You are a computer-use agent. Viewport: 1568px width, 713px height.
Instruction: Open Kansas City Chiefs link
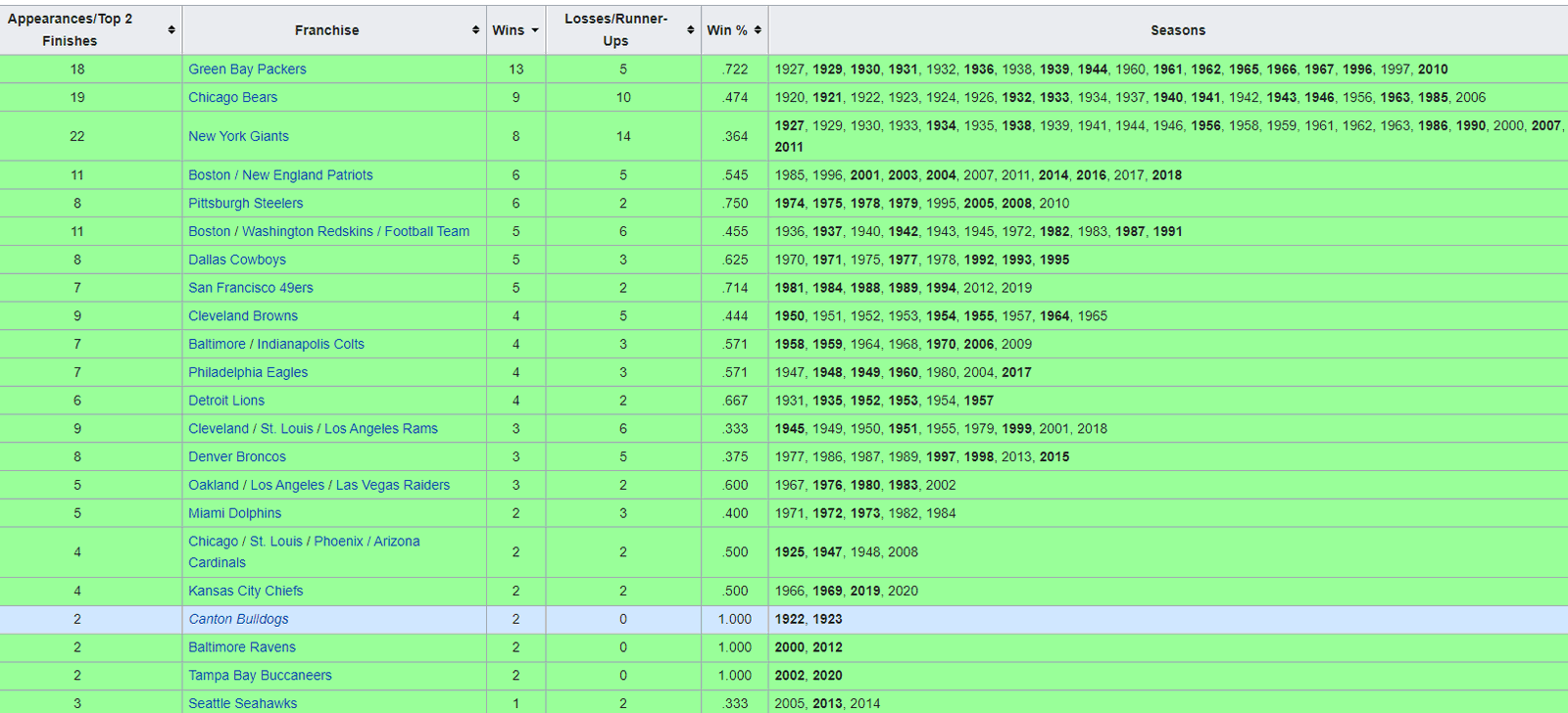point(246,592)
